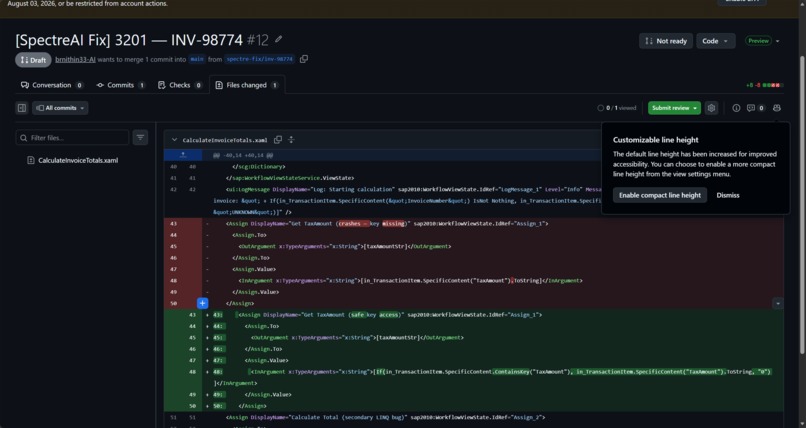Click the page vertical scrollbar
806x428 pixels.
tap(802, 206)
